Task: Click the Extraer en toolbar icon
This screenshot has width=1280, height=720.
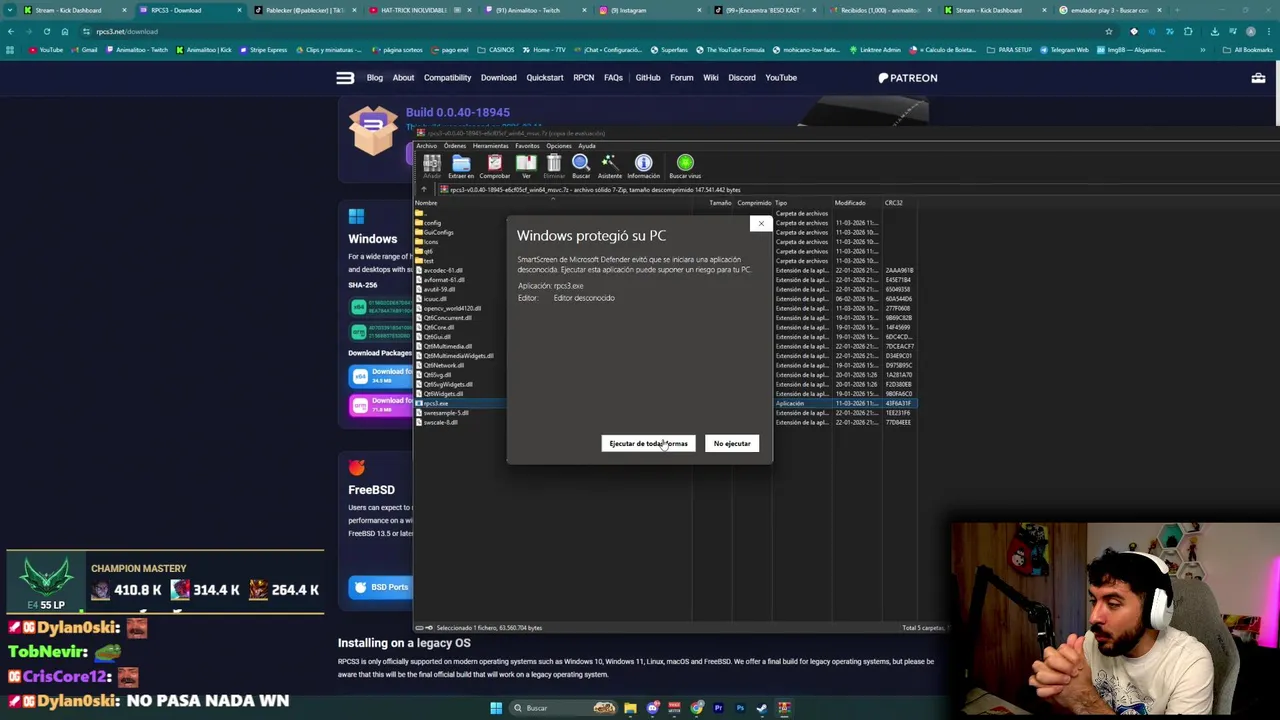Action: click(x=461, y=164)
